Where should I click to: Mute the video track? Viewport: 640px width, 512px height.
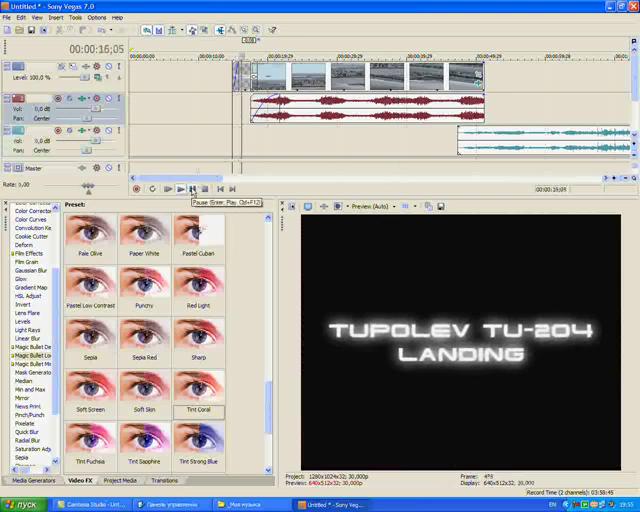click(x=109, y=66)
